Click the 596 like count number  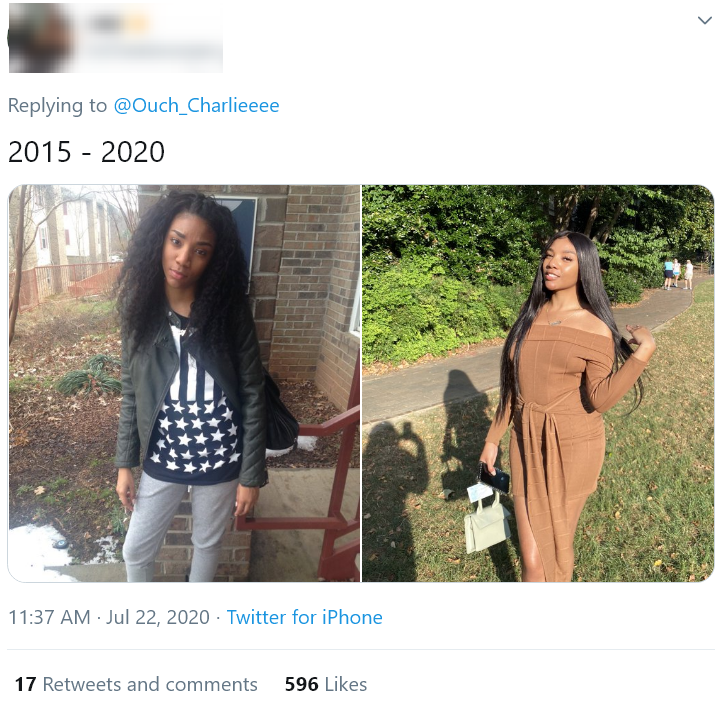[x=302, y=684]
